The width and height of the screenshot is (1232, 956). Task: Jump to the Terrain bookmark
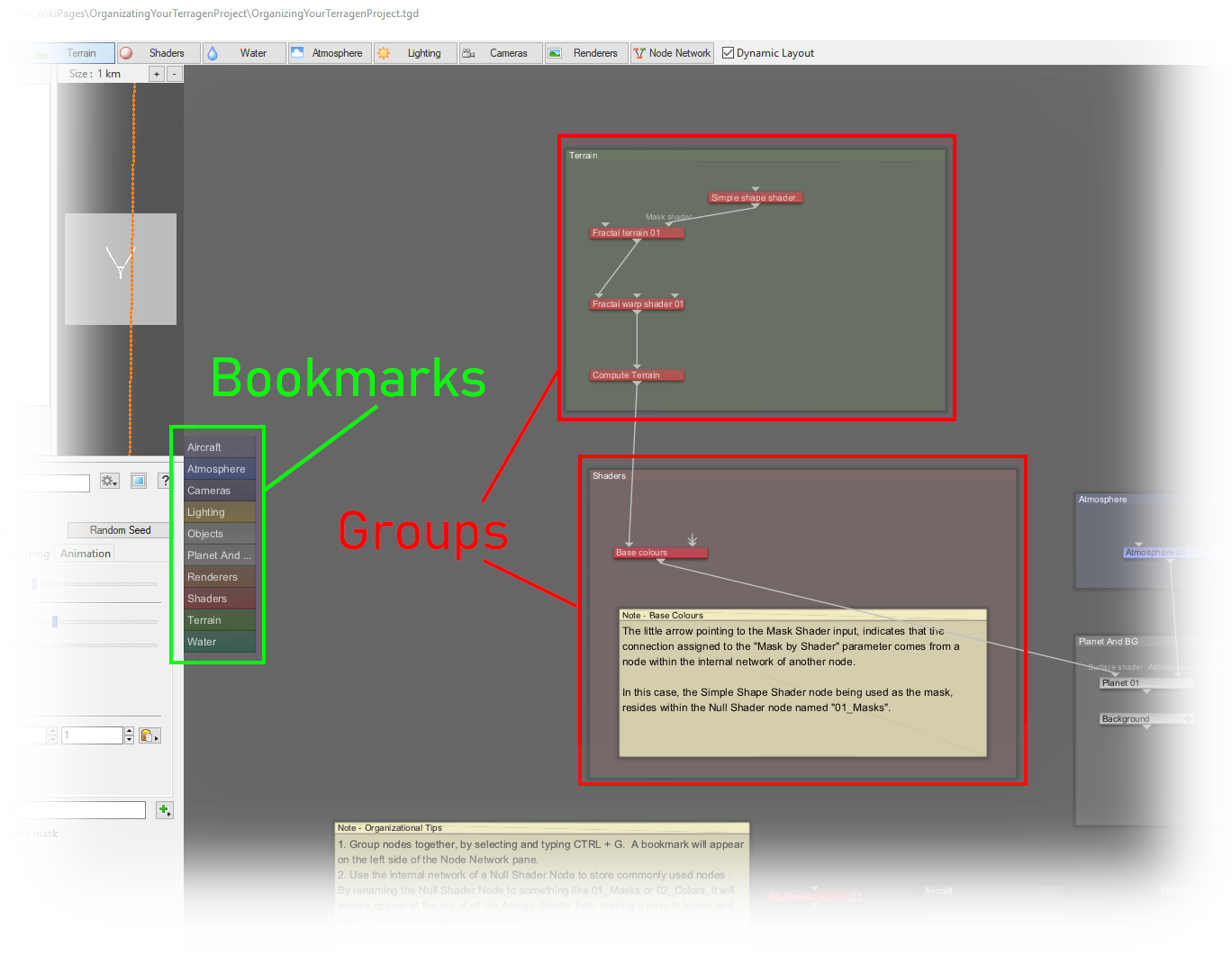220,620
